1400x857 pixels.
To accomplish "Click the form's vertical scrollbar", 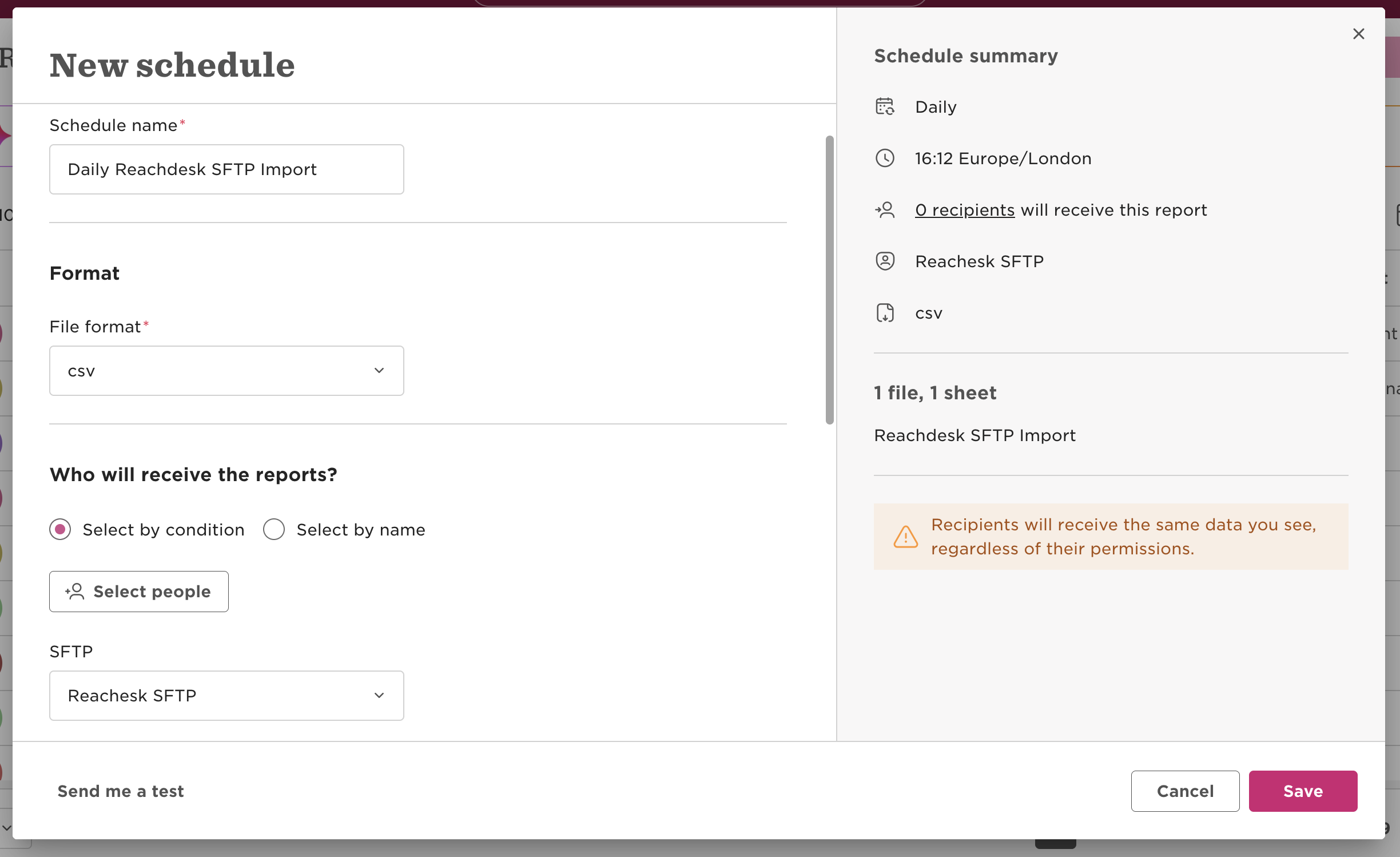I will pyautogui.click(x=829, y=280).
